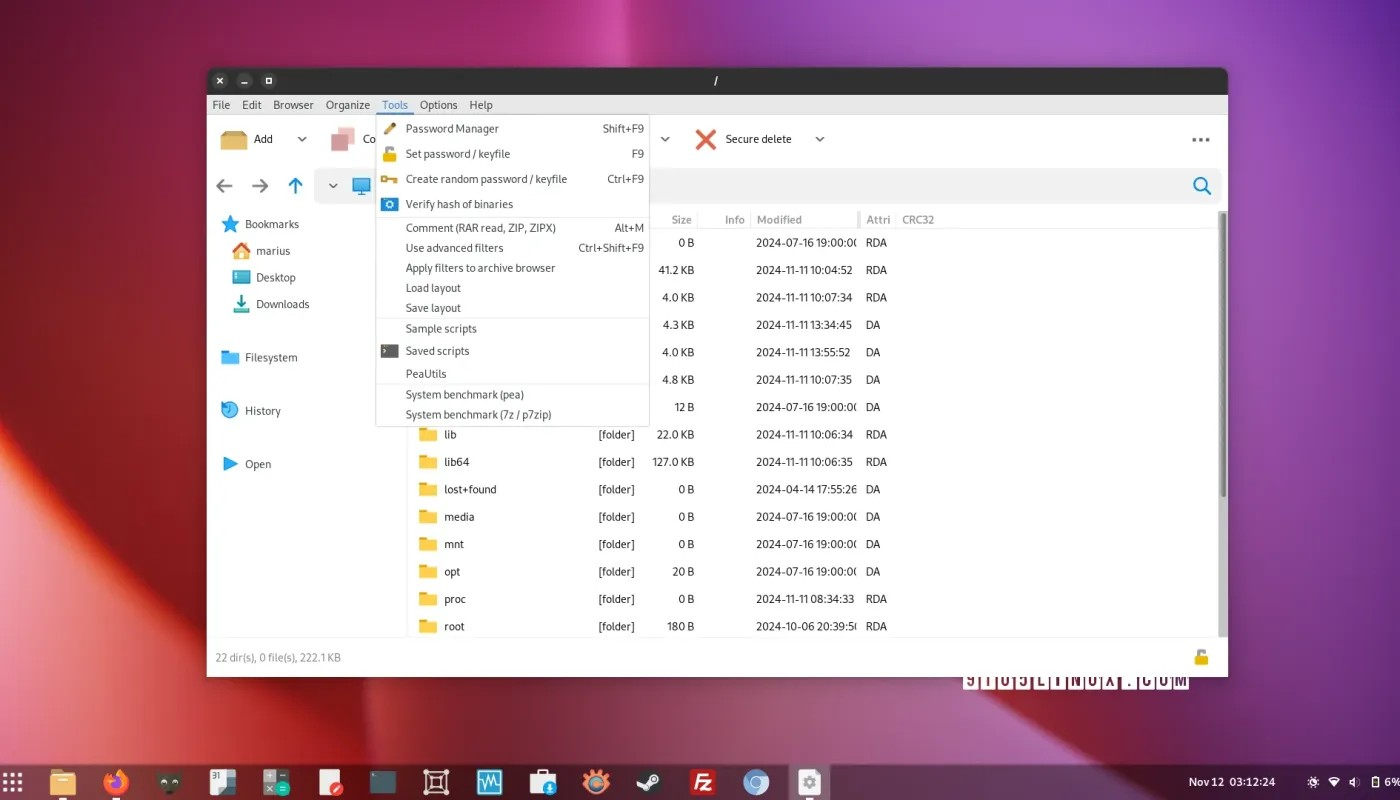1400x800 pixels.
Task: Open FileZilla from the taskbar
Action: [x=702, y=781]
